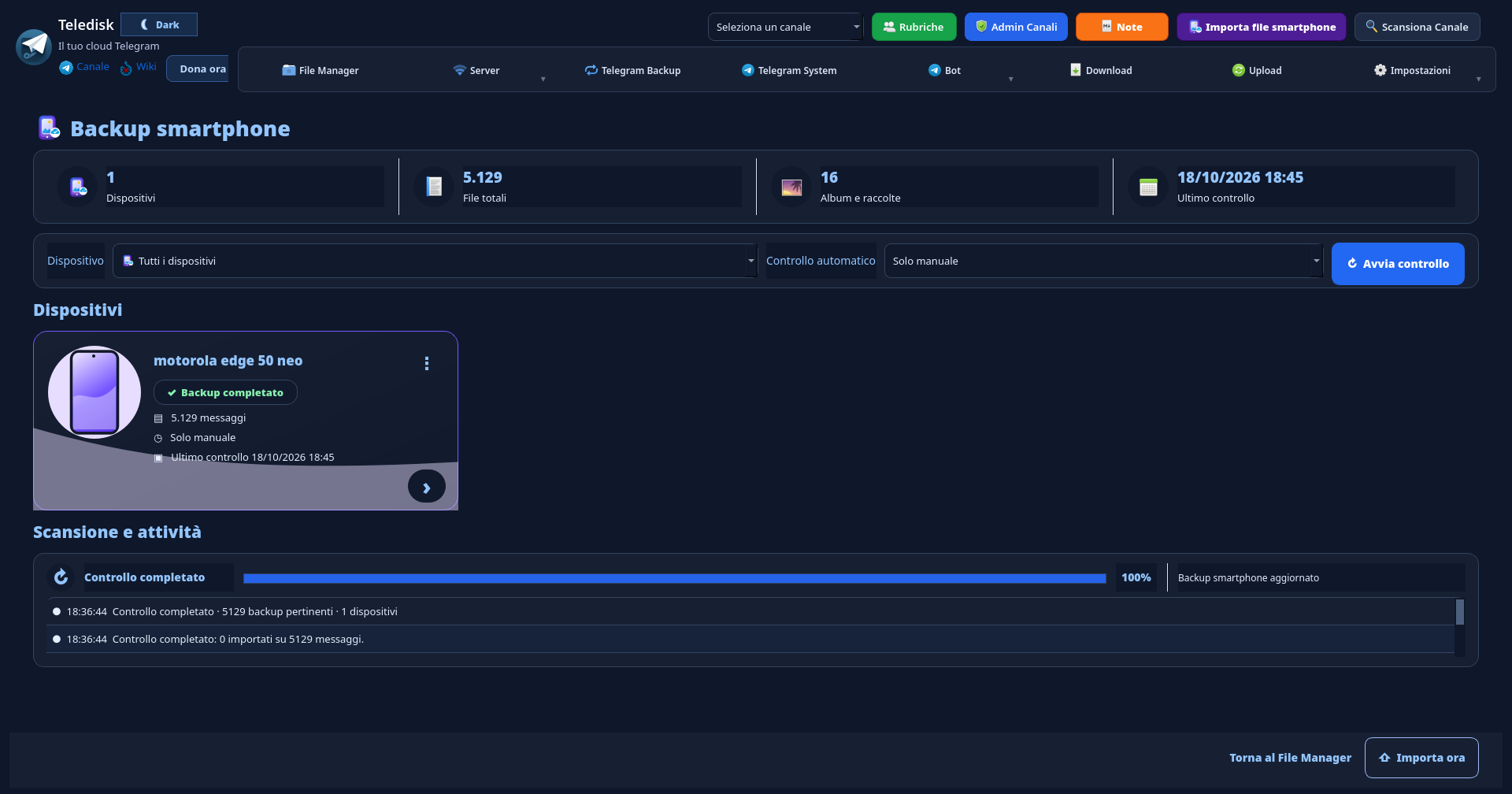This screenshot has width=1512, height=794.
Task: Open the Server menu
Action: click(476, 70)
